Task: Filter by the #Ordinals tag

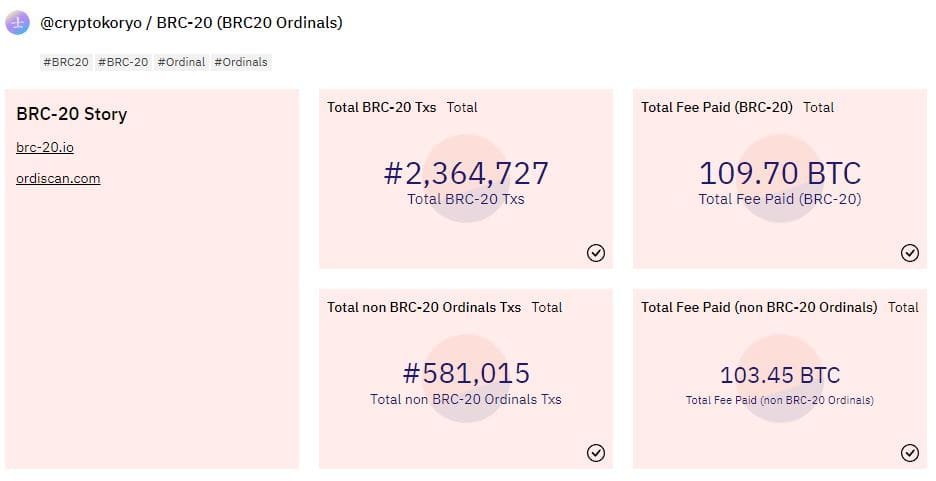Action: tap(241, 62)
